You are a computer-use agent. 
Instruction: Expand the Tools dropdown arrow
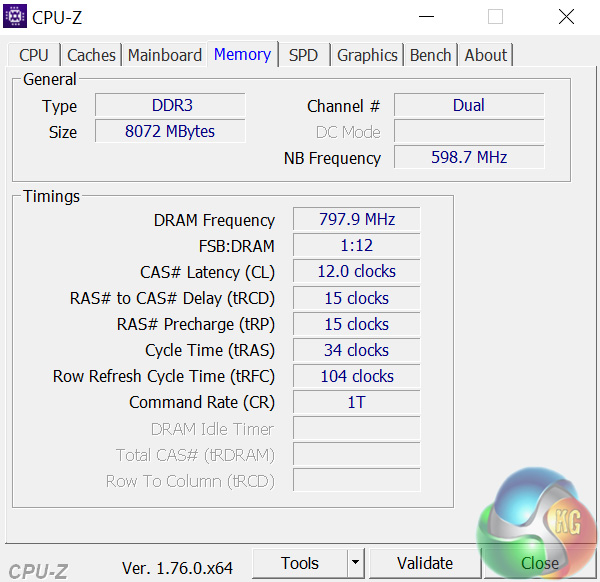(x=355, y=563)
